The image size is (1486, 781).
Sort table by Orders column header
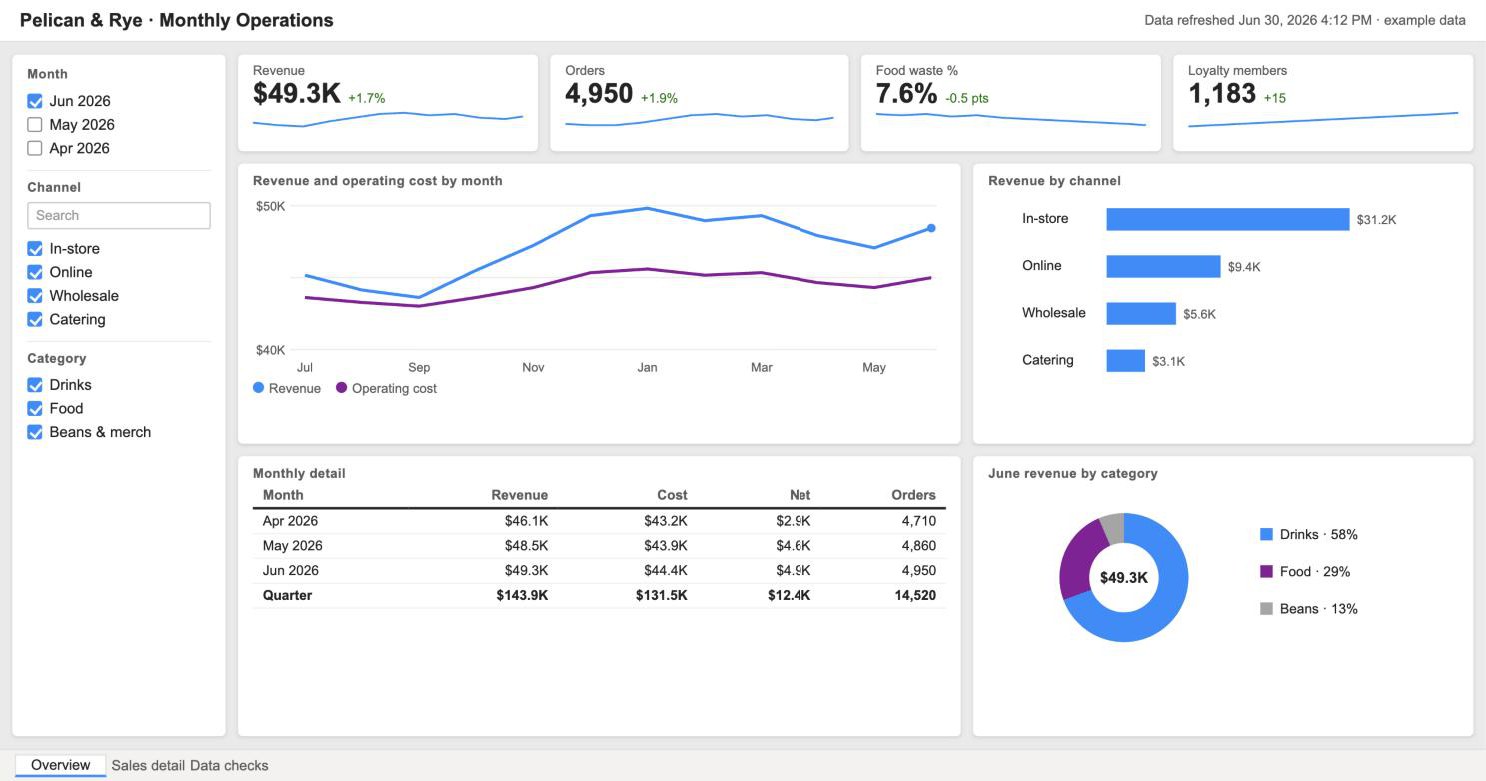(913, 495)
